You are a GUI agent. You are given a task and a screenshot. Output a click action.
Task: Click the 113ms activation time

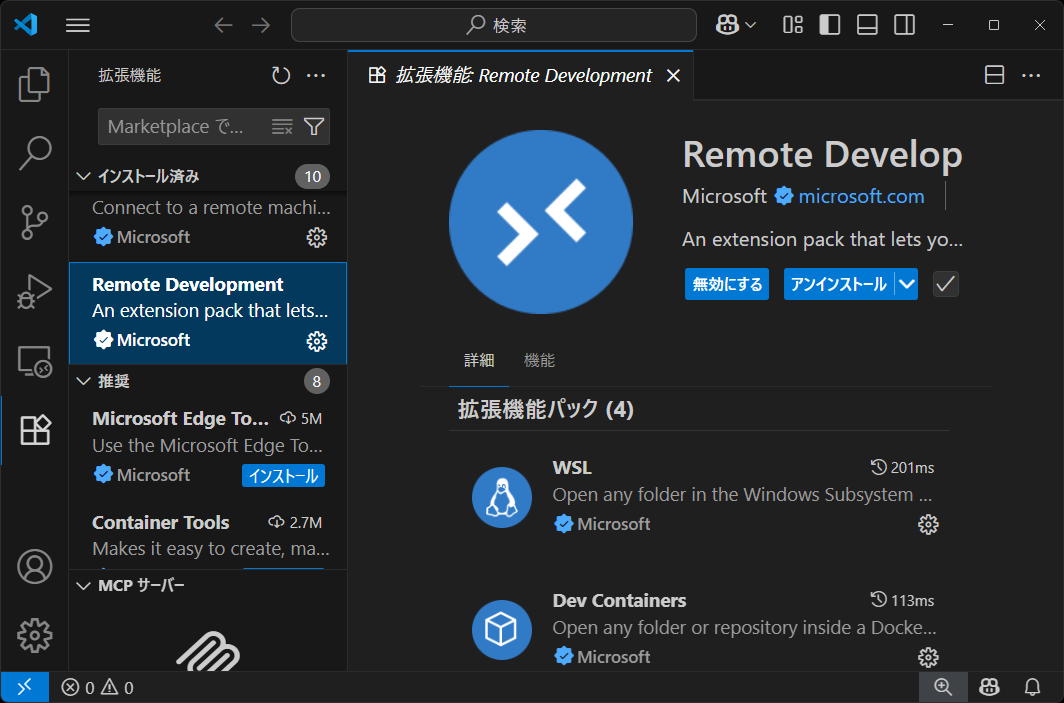902,601
